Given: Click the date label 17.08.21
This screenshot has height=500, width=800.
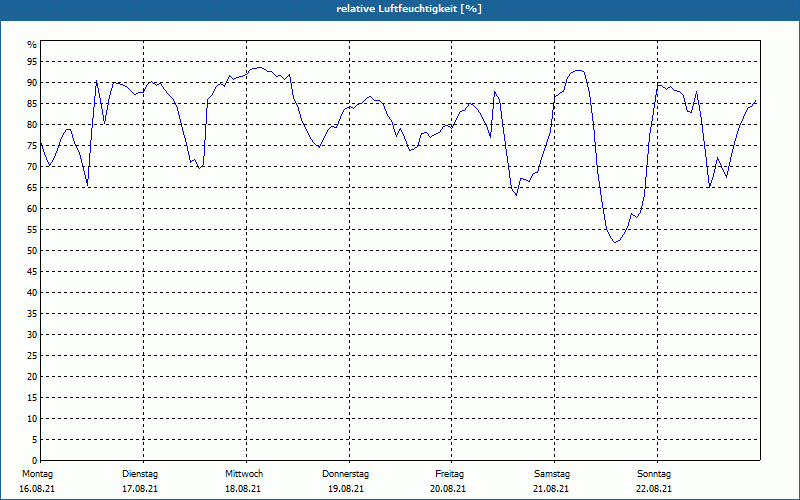Looking at the screenshot, I should (140, 489).
